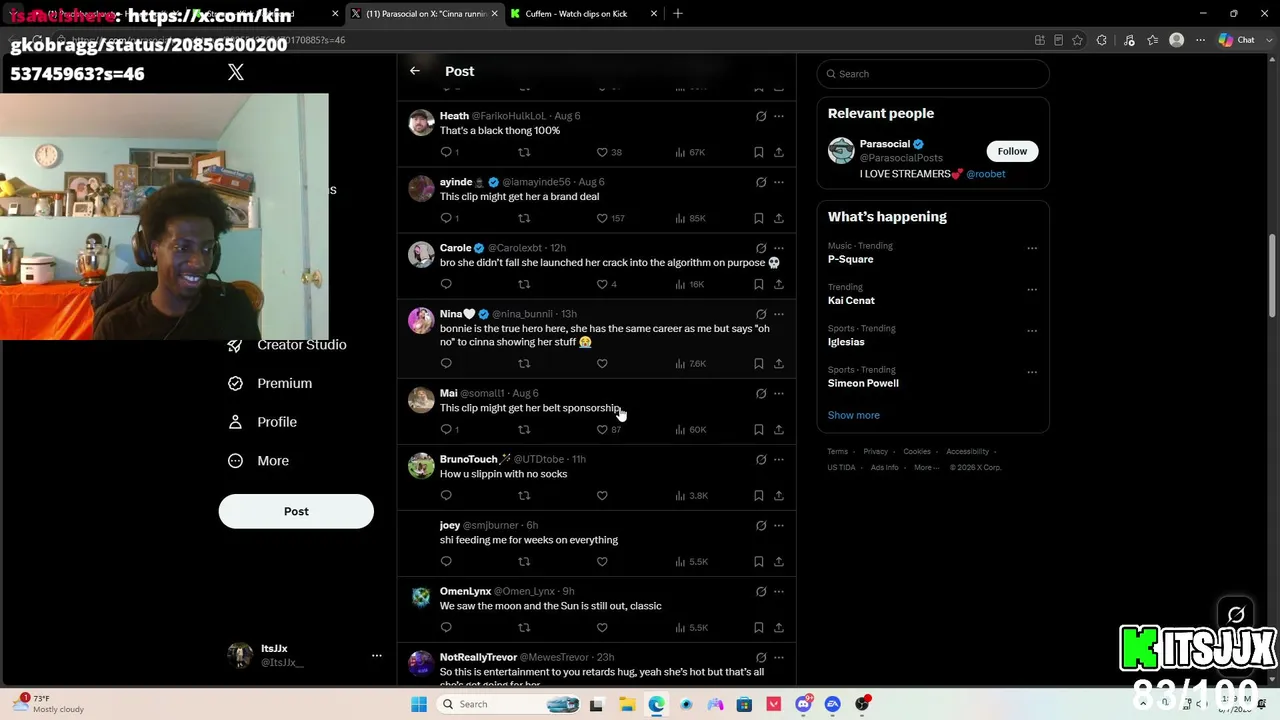This screenshot has height=720, width=1280.
Task: Open Show more under What's happening
Action: [x=854, y=415]
